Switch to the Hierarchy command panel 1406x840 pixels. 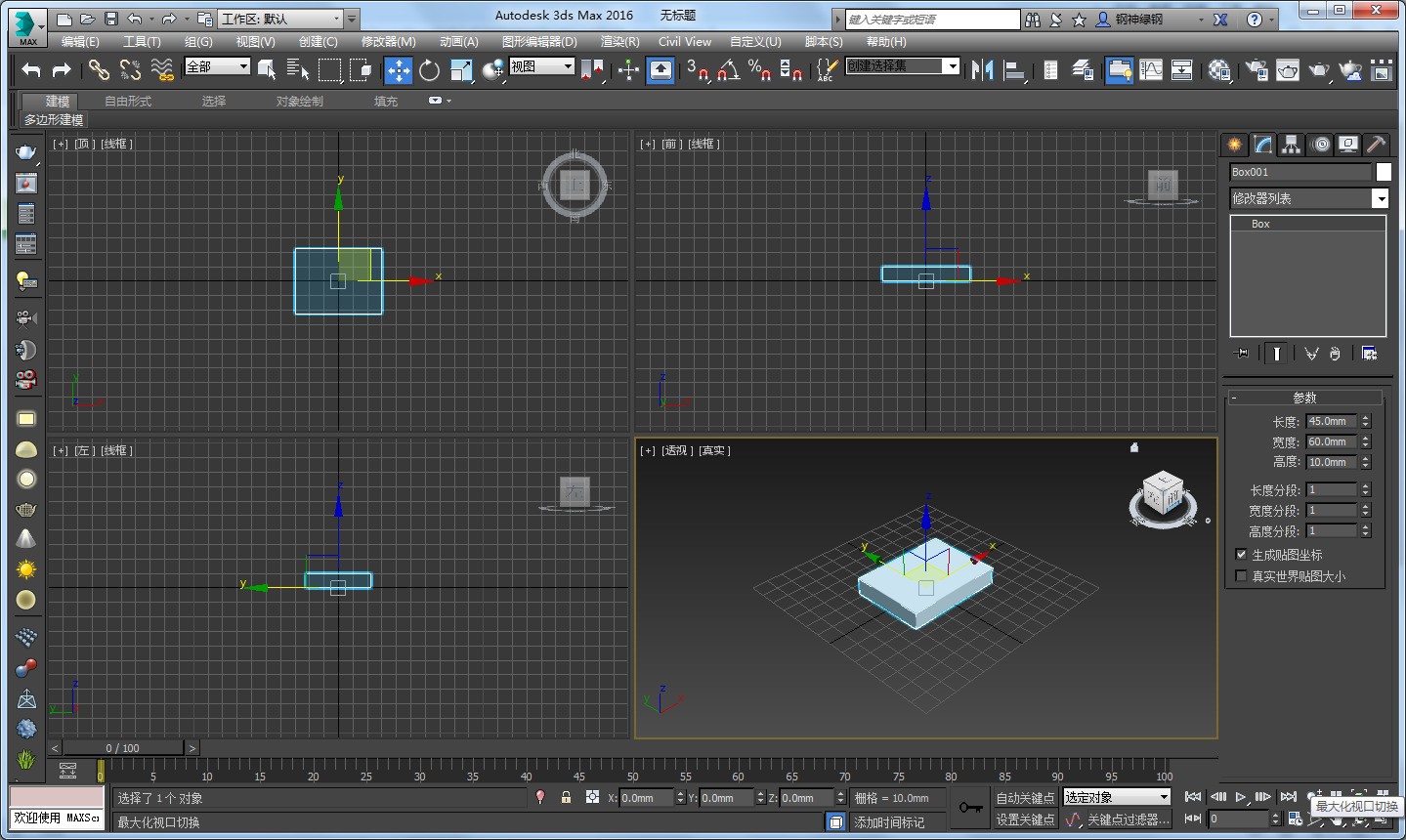tap(1292, 145)
